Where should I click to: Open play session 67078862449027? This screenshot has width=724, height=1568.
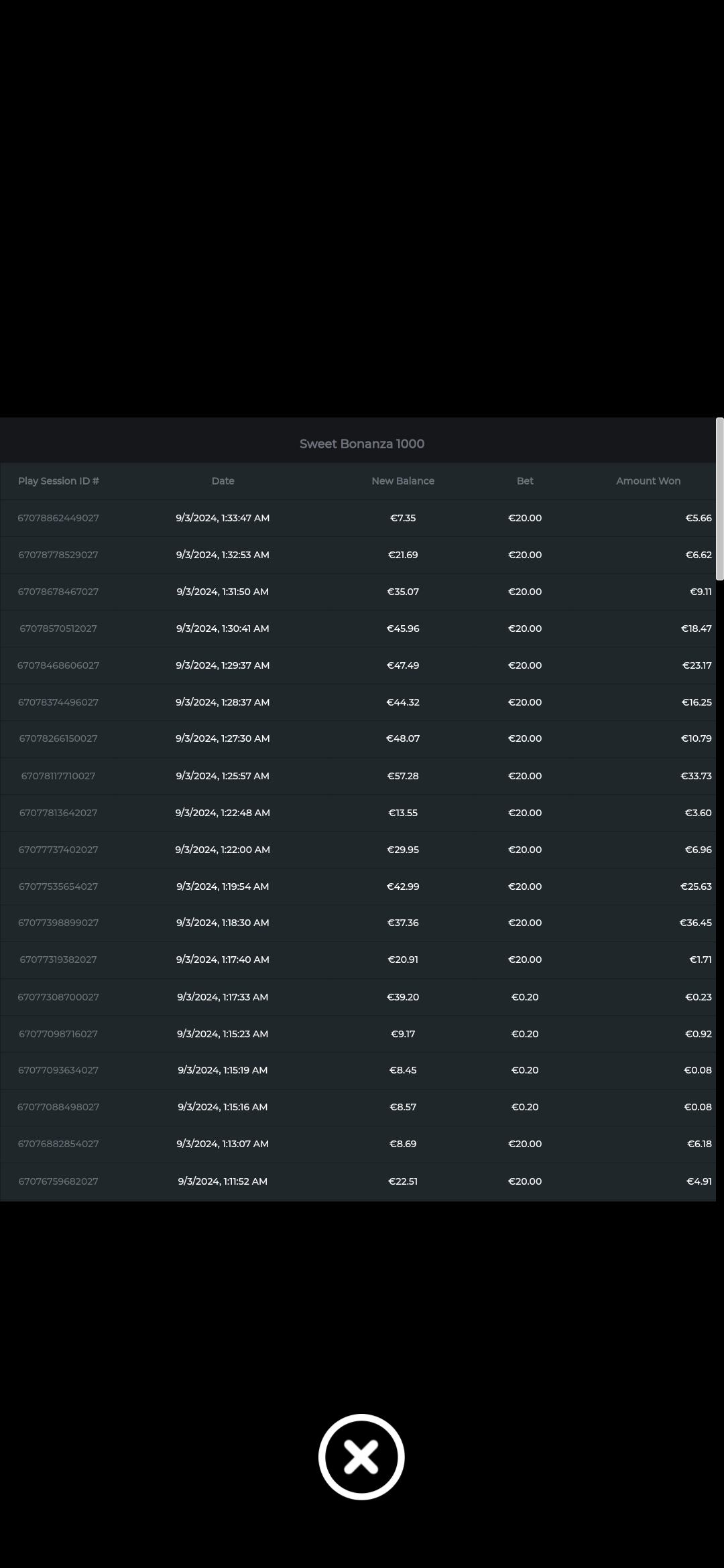[x=58, y=518]
